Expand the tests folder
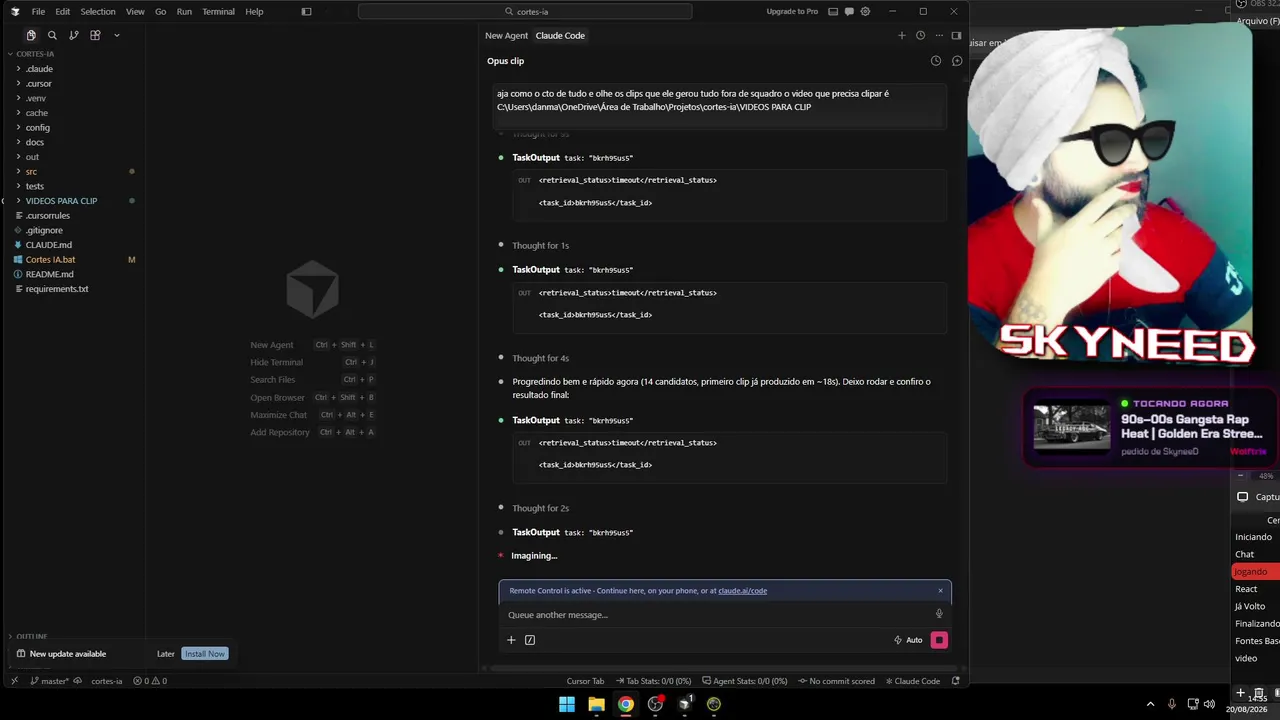Screen dimensions: 1280x720 35,186
